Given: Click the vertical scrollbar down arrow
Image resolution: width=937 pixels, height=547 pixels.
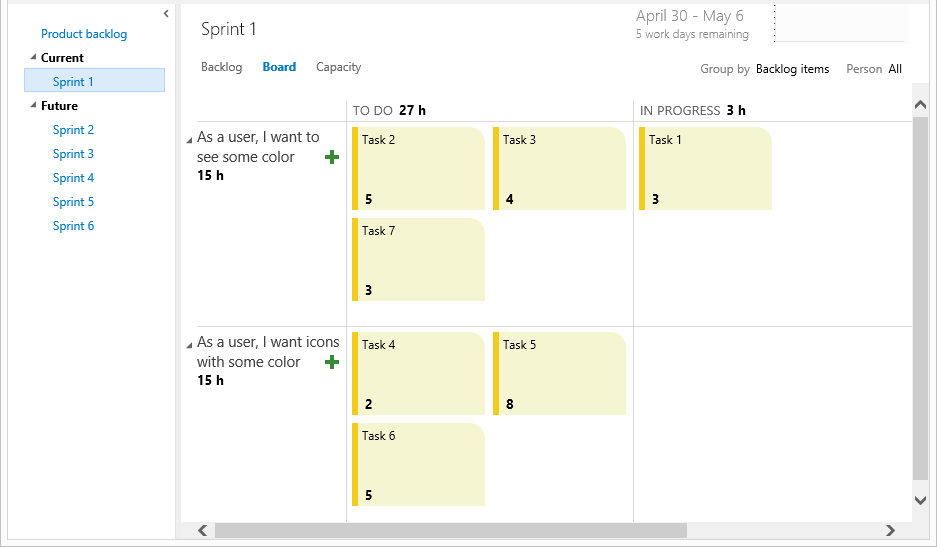Looking at the screenshot, I should (920, 500).
